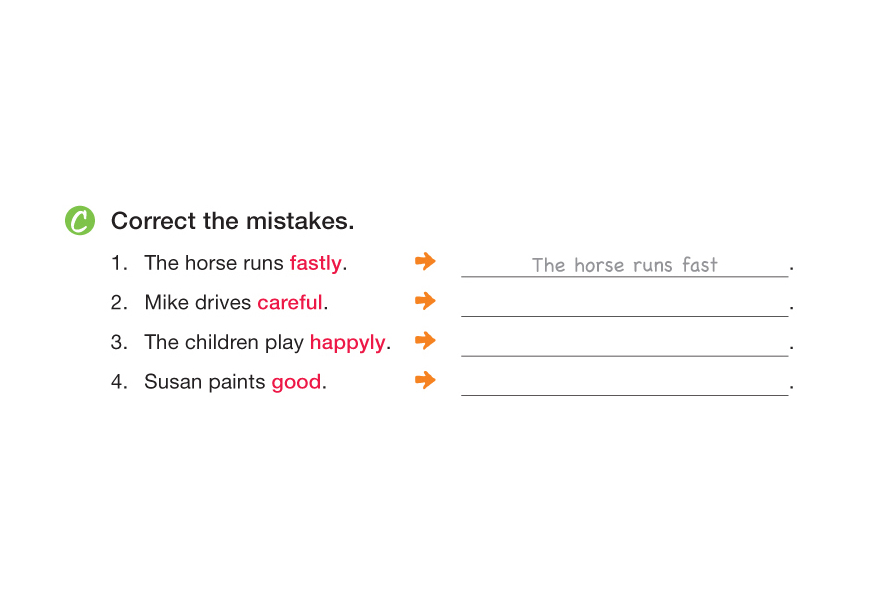
Task: Click the heading 'Correct the mistakes.'
Action: pos(232,221)
